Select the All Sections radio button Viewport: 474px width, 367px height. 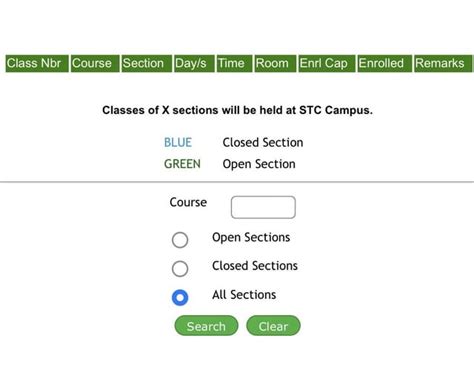tap(180, 297)
